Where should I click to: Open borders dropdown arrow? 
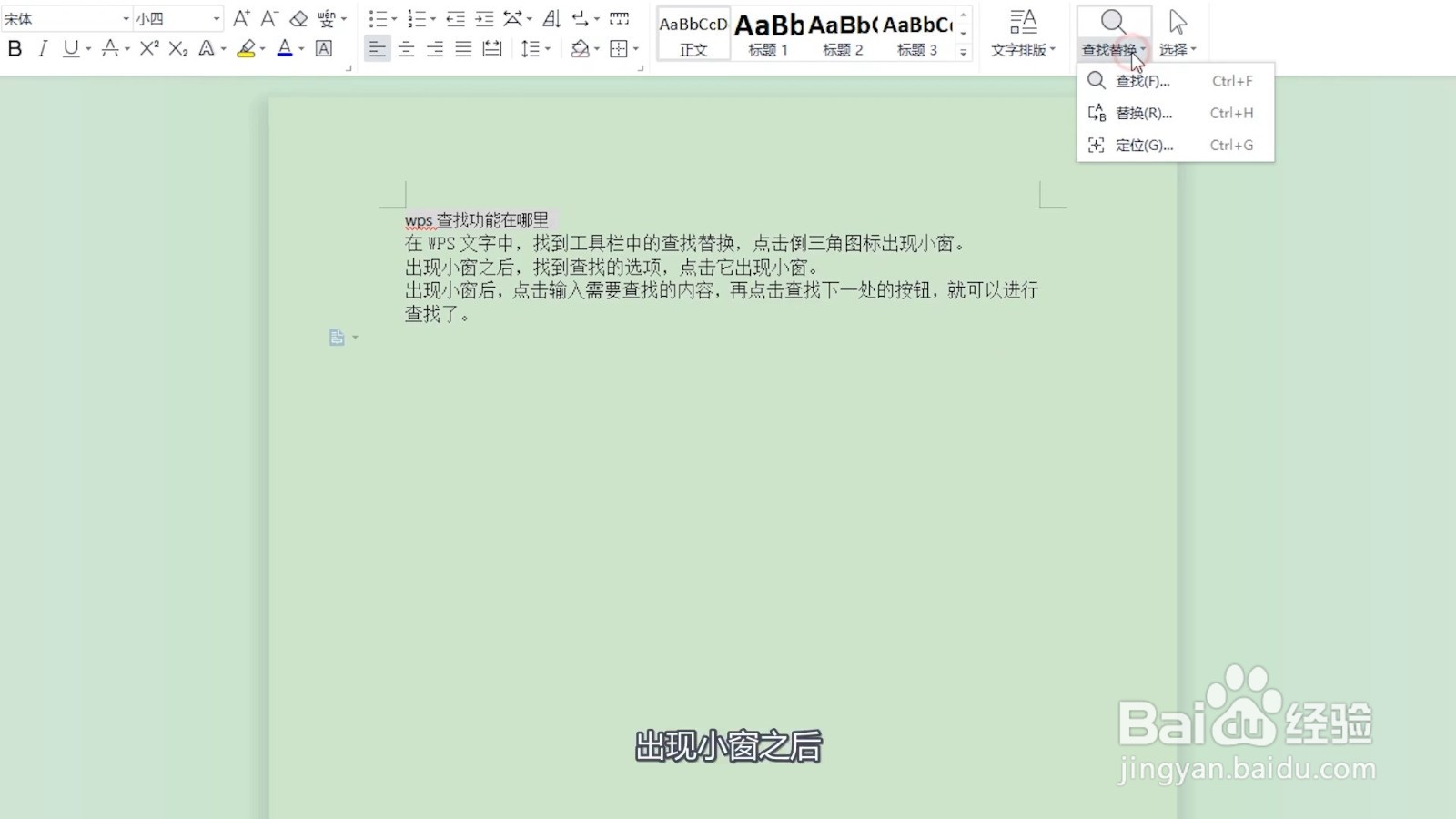click(636, 49)
